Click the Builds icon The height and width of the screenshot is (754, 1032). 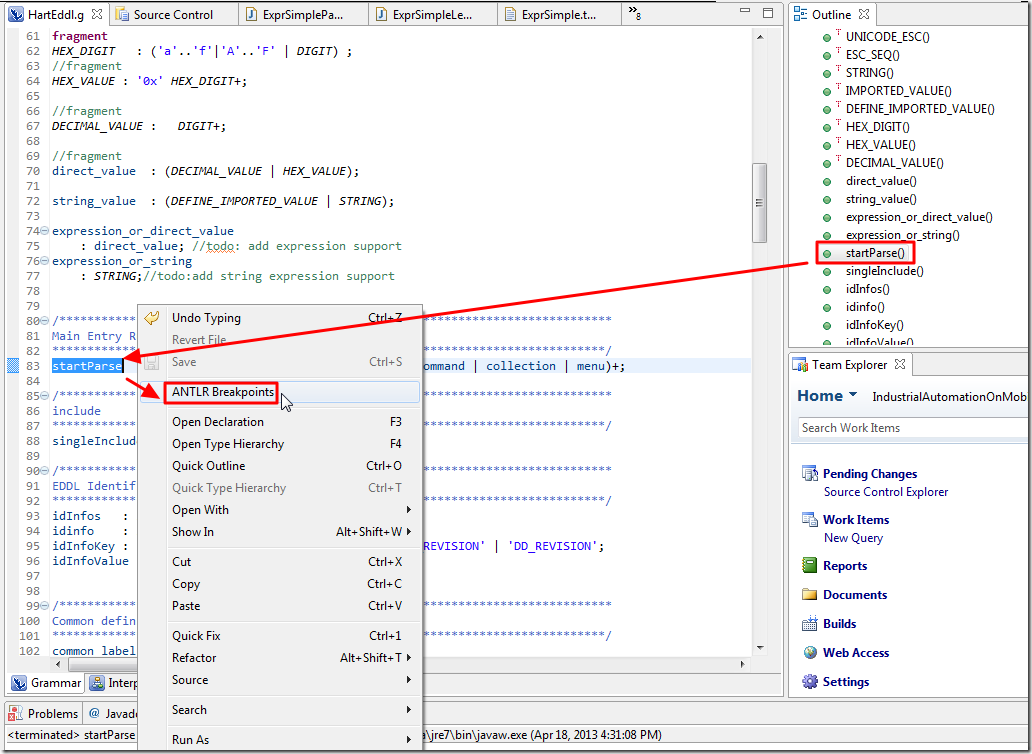pos(809,624)
